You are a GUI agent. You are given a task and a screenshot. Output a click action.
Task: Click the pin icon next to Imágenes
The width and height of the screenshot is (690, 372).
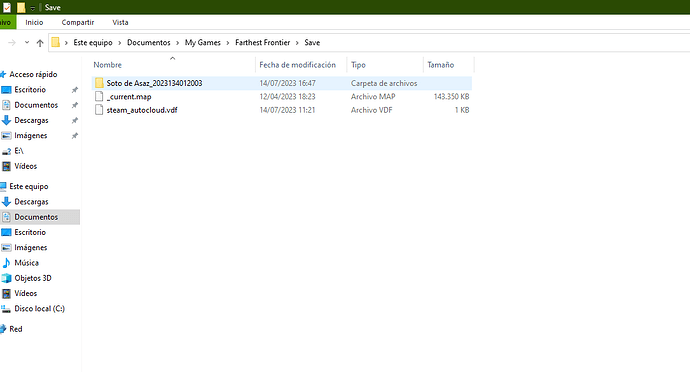tap(75, 136)
